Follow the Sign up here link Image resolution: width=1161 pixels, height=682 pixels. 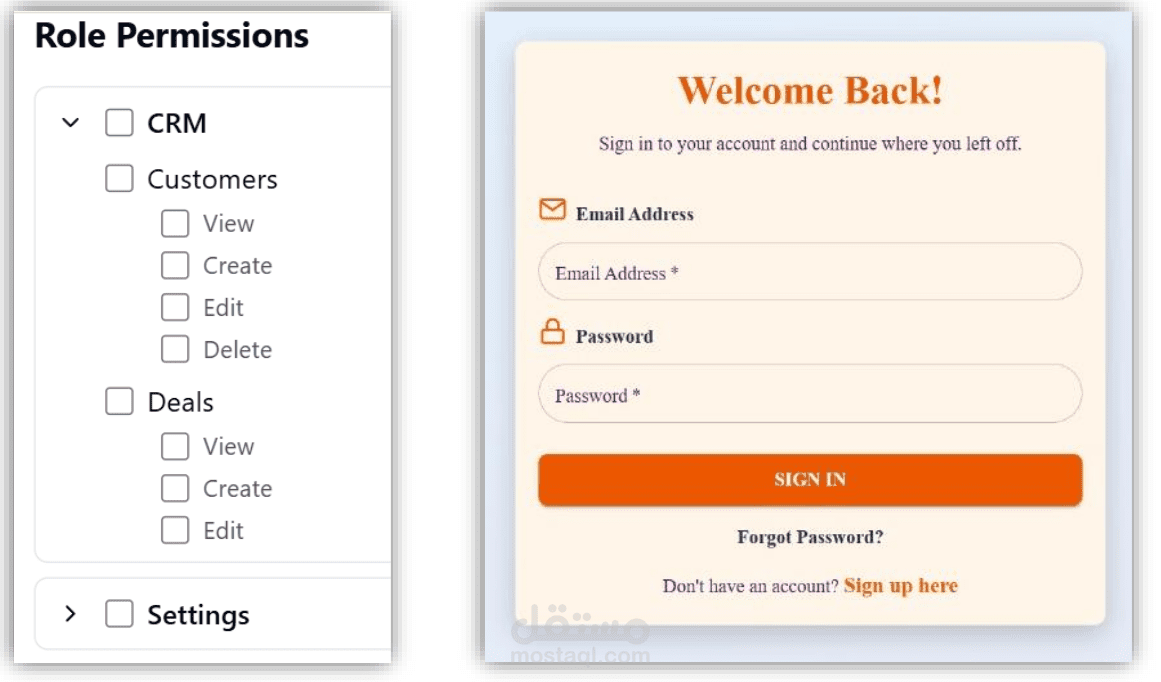pos(900,586)
